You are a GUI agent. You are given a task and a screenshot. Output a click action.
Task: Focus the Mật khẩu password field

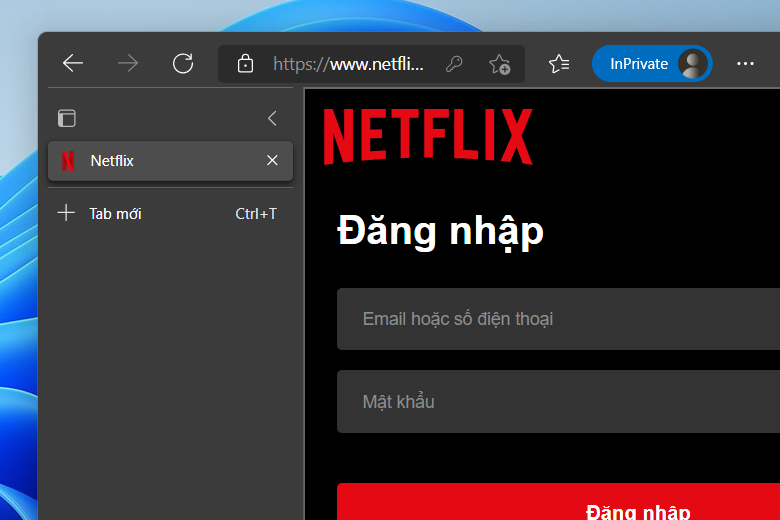[558, 402]
